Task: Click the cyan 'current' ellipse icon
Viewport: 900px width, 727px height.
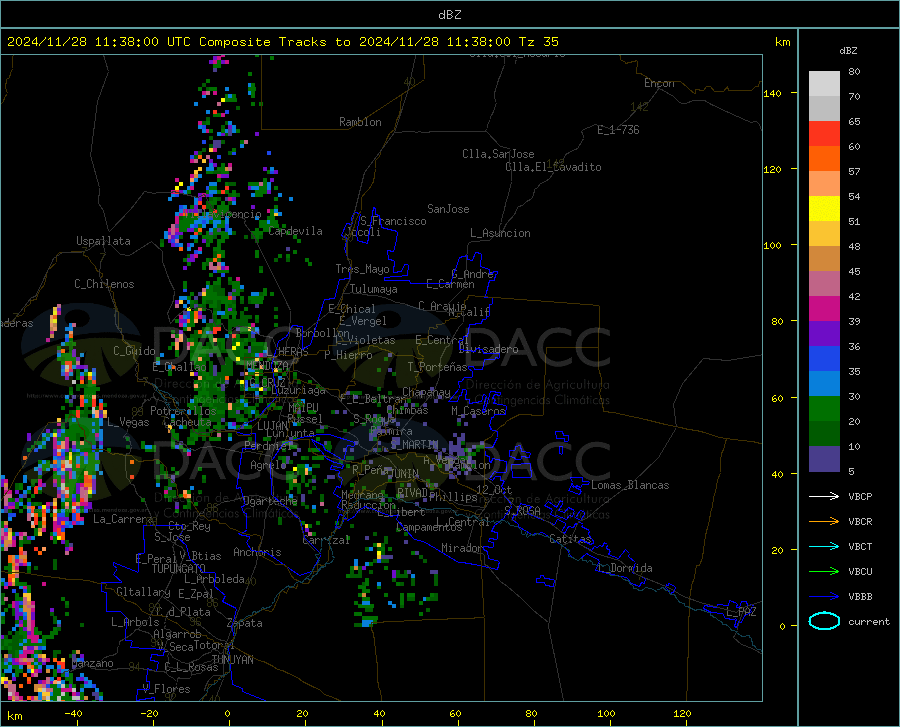Action: click(x=824, y=621)
